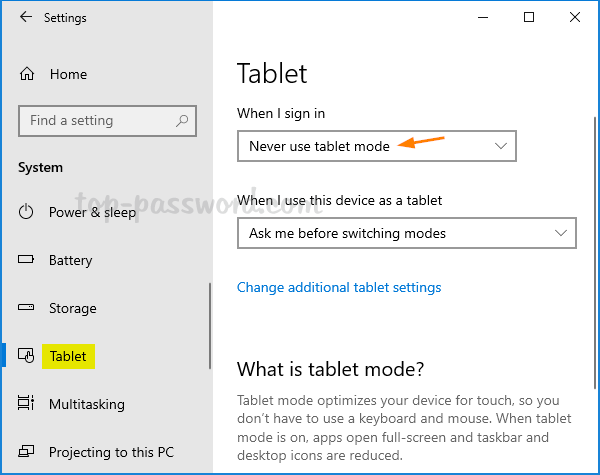Maximize the Settings window
Viewport: 600px width, 475px height.
click(x=529, y=17)
